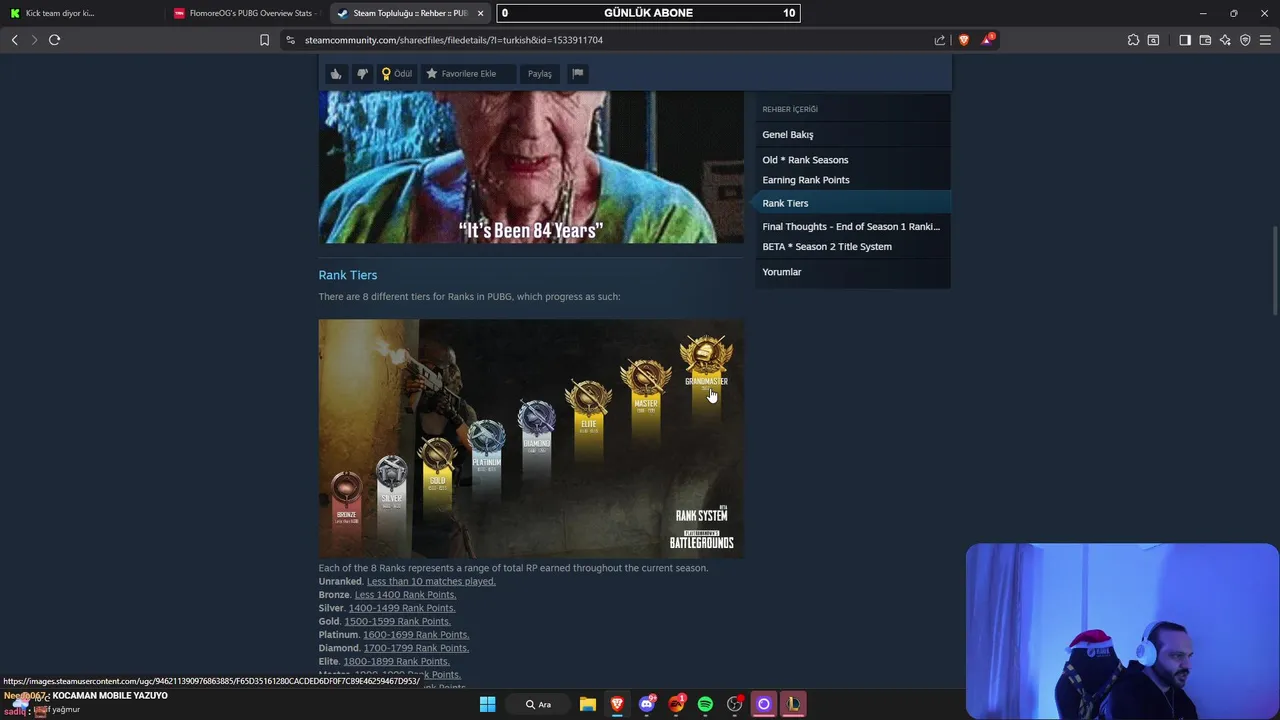The width and height of the screenshot is (1280, 720).
Task: Report the guide with the flag icon
Action: coord(577,73)
